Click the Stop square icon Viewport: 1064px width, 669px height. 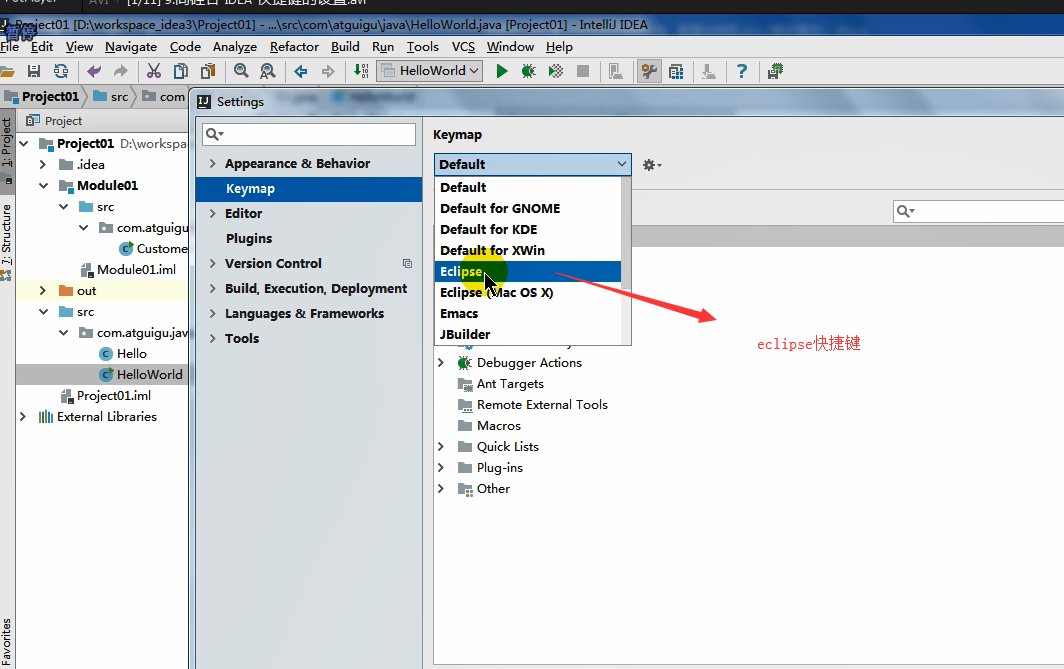tap(583, 71)
